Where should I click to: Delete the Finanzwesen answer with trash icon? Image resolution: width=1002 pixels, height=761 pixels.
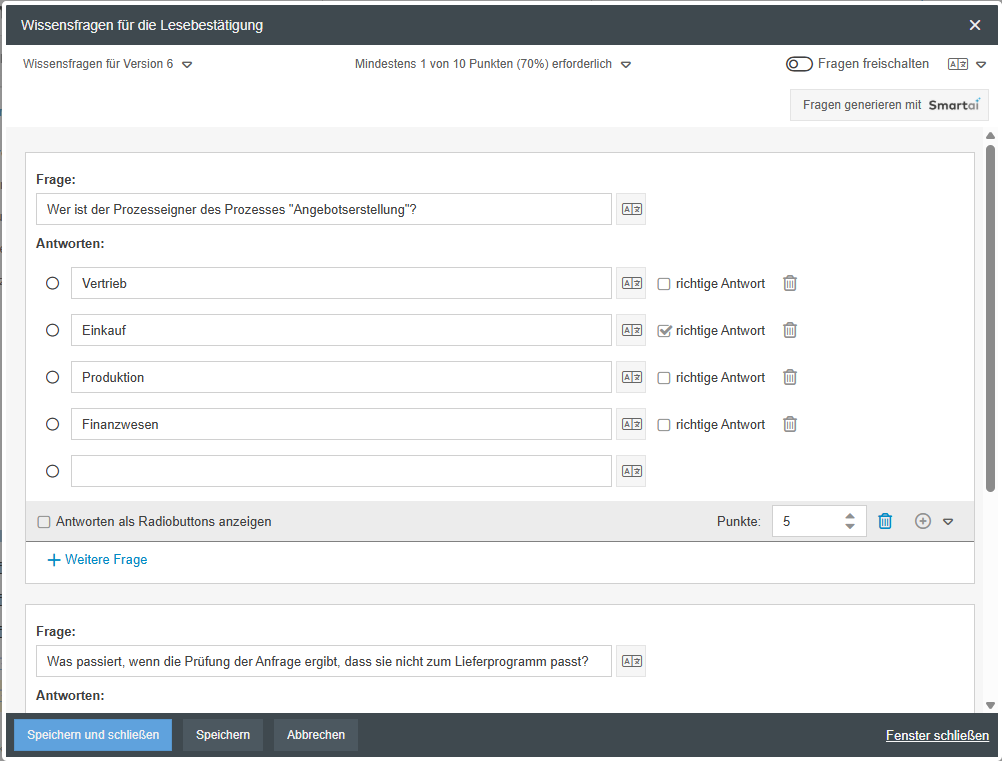tap(790, 424)
